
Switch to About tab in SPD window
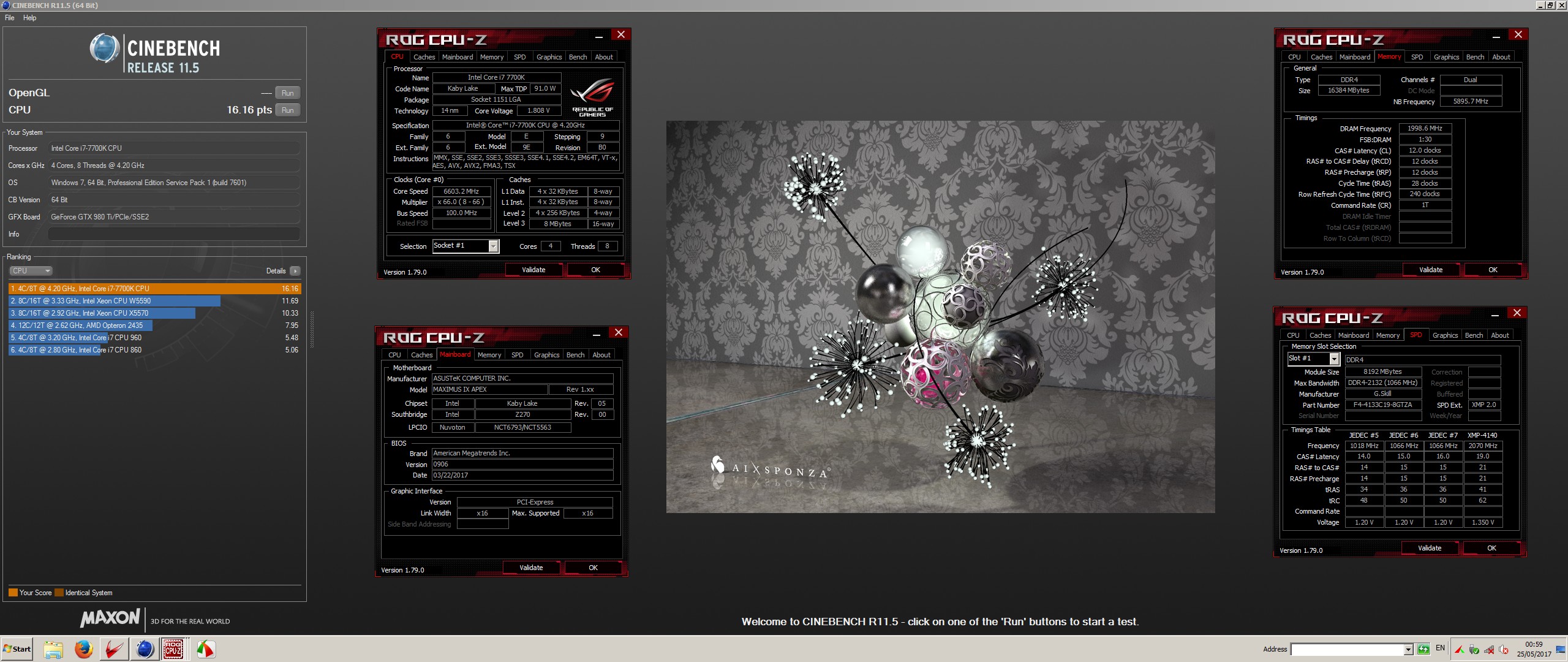1499,335
